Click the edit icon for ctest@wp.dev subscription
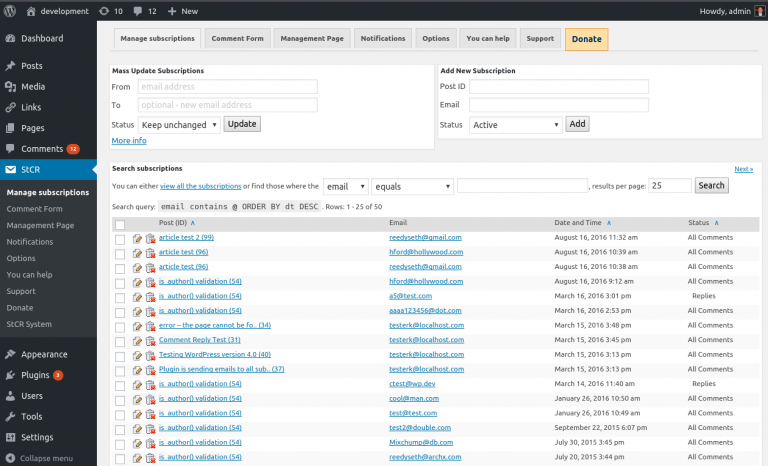The image size is (768, 466). coord(138,384)
